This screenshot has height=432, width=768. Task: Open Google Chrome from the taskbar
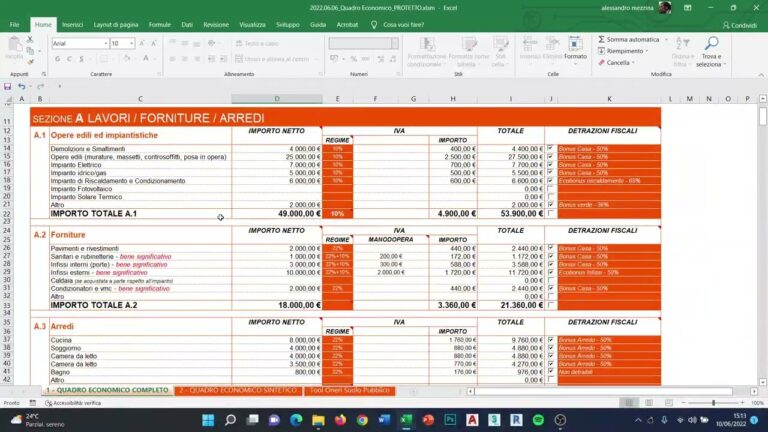(x=362, y=420)
